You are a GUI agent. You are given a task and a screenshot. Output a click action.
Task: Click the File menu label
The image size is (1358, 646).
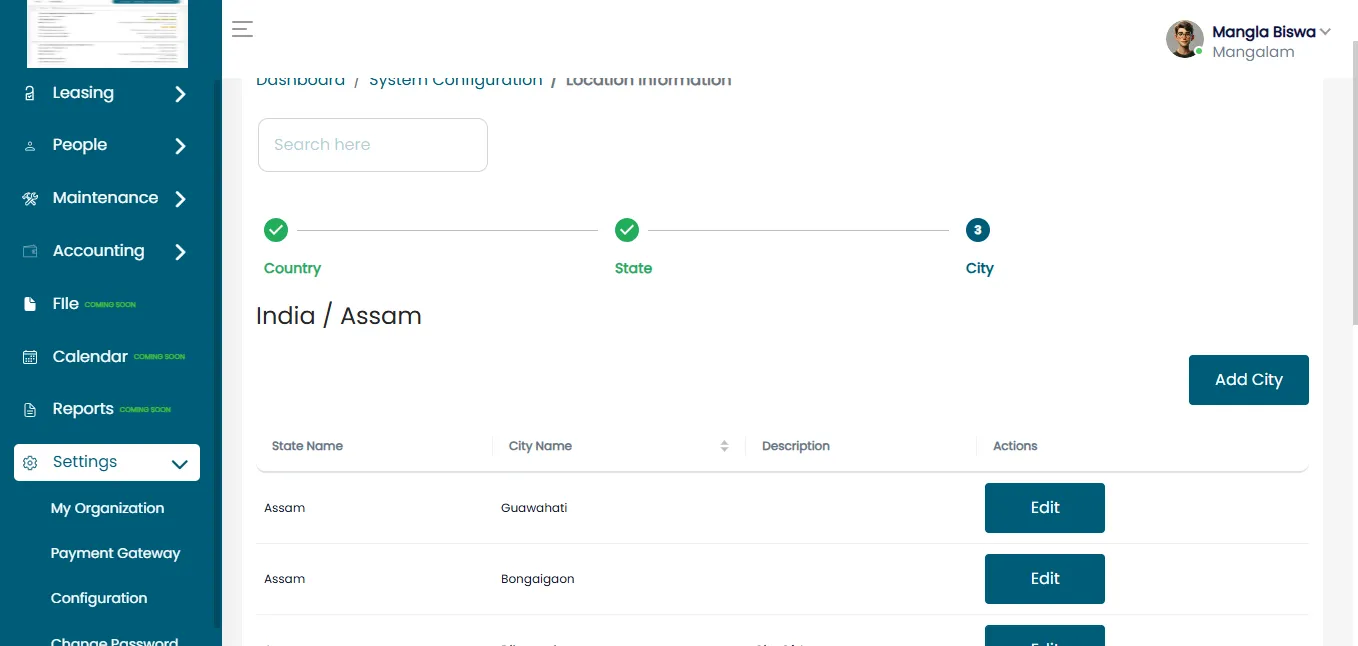coord(66,303)
